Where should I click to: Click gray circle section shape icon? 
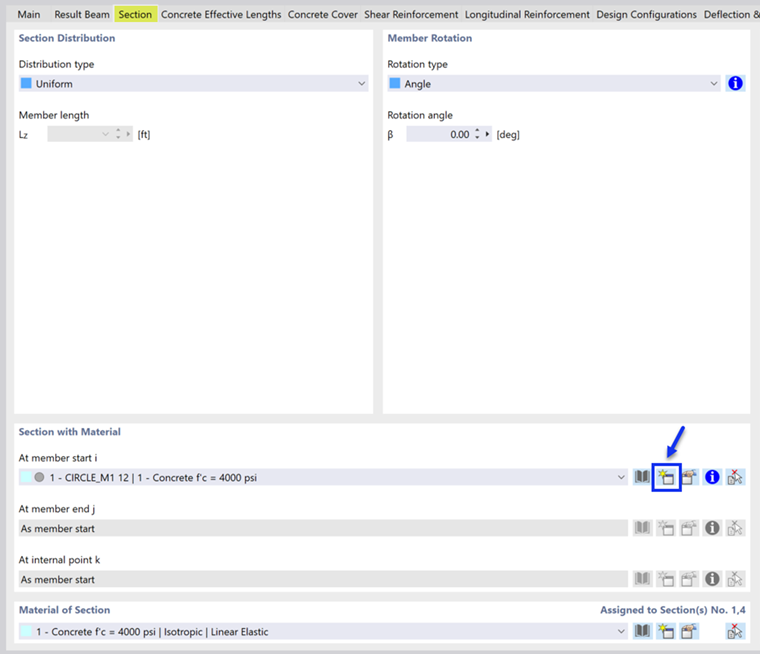[39, 477]
